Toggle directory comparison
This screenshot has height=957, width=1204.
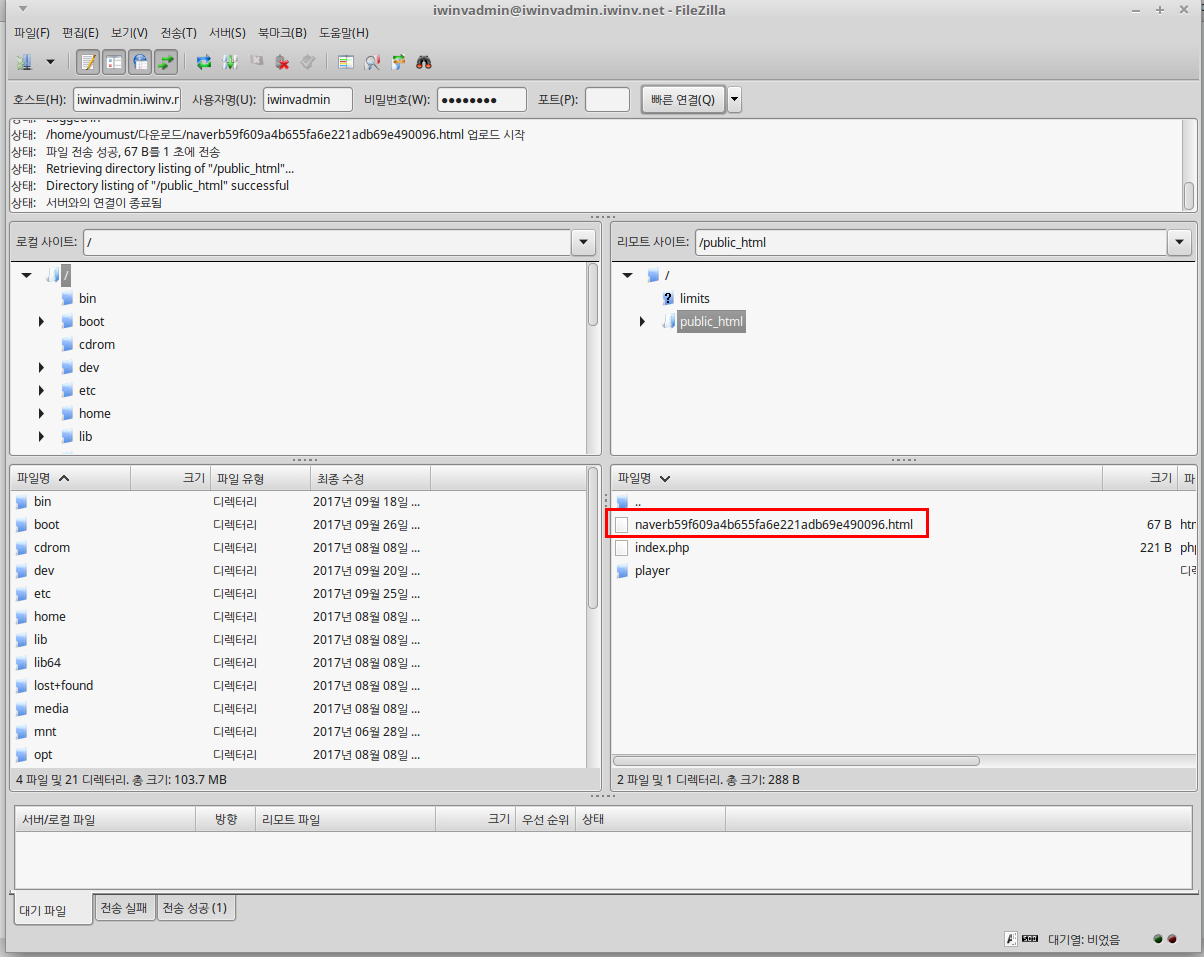point(372,62)
